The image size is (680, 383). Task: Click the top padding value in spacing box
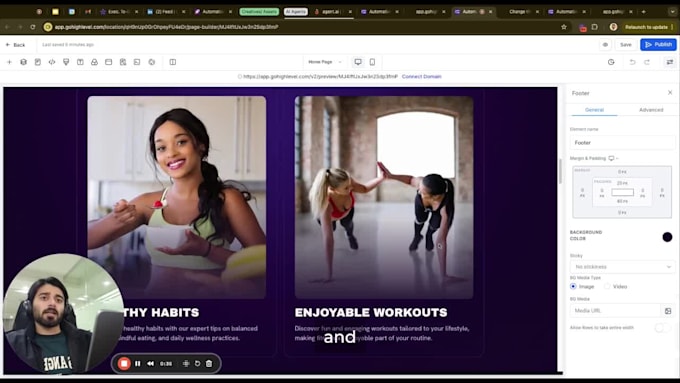[622, 183]
